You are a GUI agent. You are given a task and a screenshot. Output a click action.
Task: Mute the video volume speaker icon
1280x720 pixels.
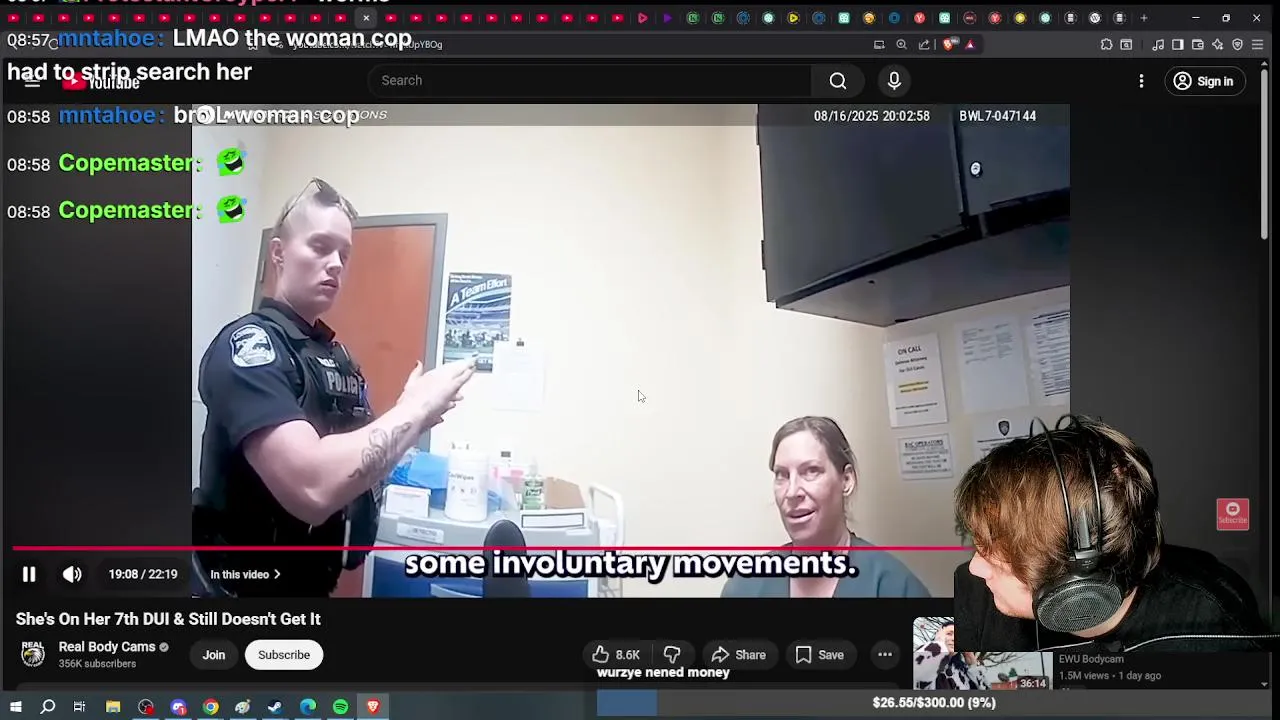tap(72, 574)
